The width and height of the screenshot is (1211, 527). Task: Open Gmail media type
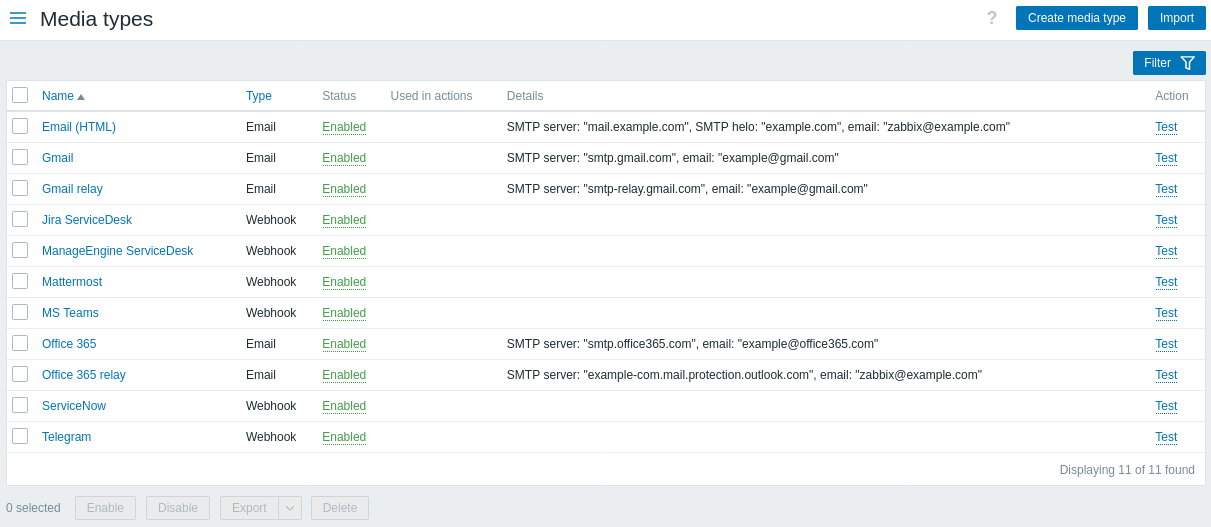click(58, 158)
